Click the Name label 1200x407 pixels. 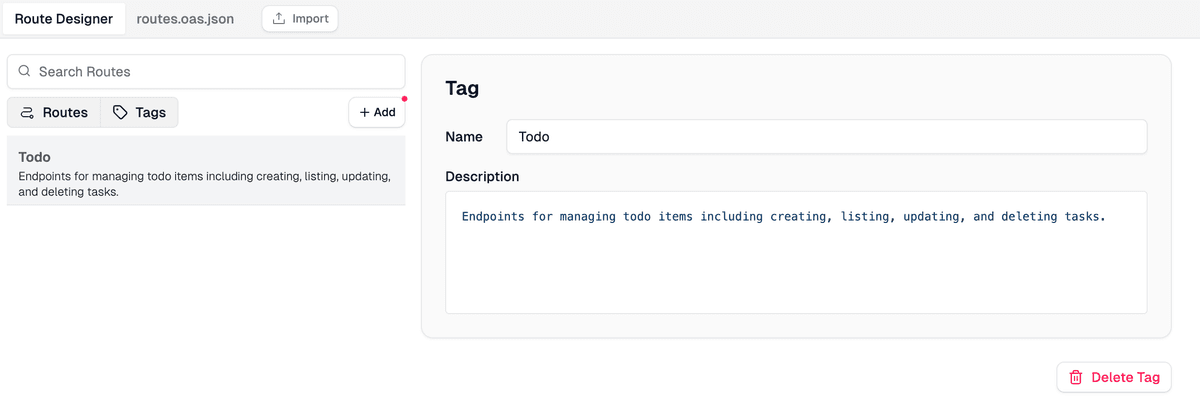point(464,137)
